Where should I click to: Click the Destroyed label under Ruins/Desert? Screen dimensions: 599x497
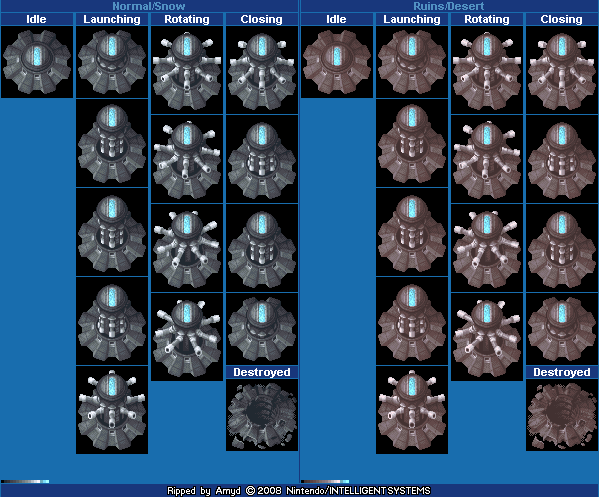pos(562,372)
